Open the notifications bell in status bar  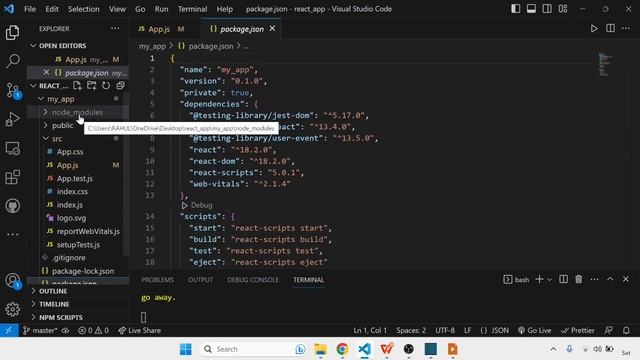click(626, 330)
